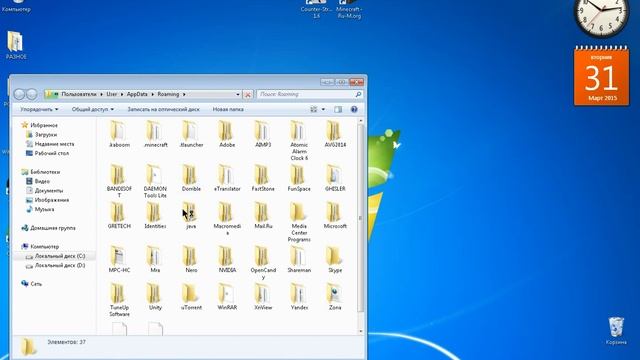This screenshot has height=360, width=640.
Task: Open the FastStone folder
Action: (x=263, y=178)
